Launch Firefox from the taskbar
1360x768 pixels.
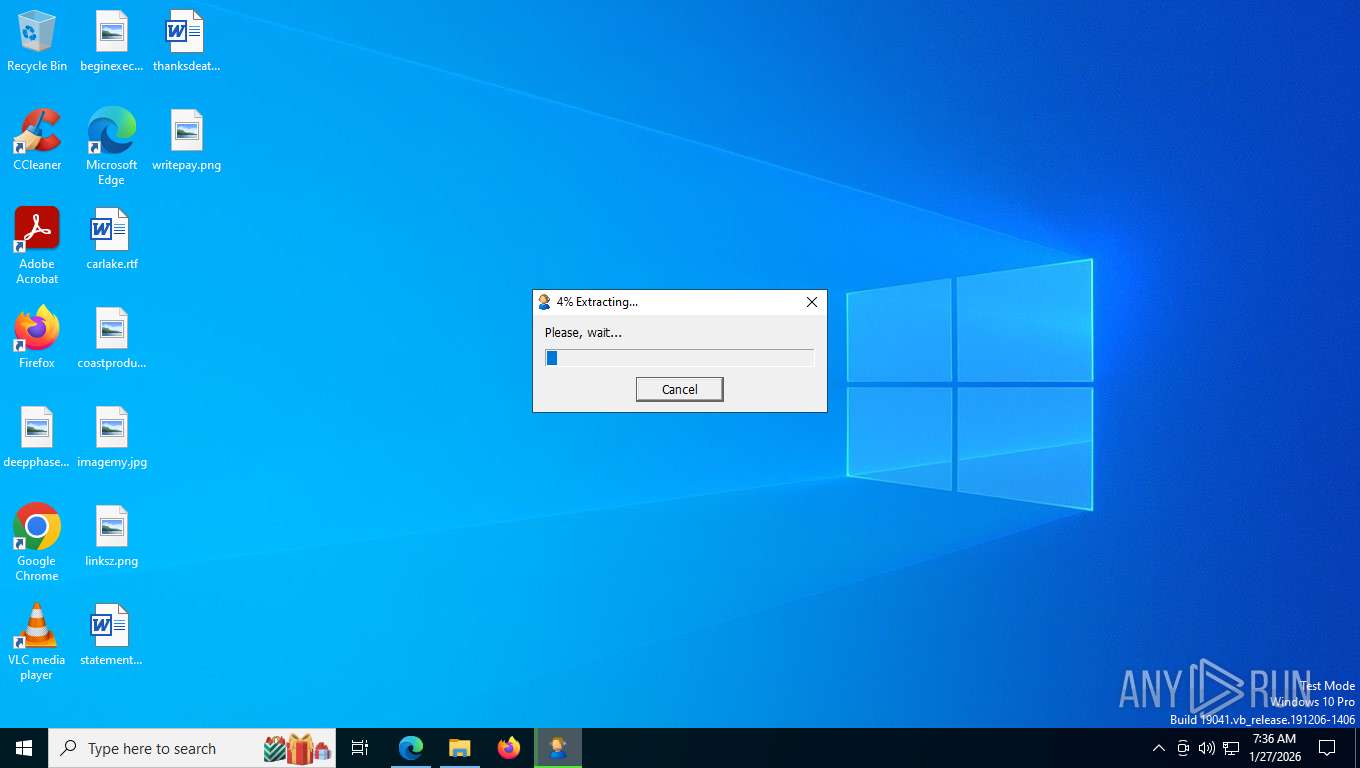click(x=509, y=748)
